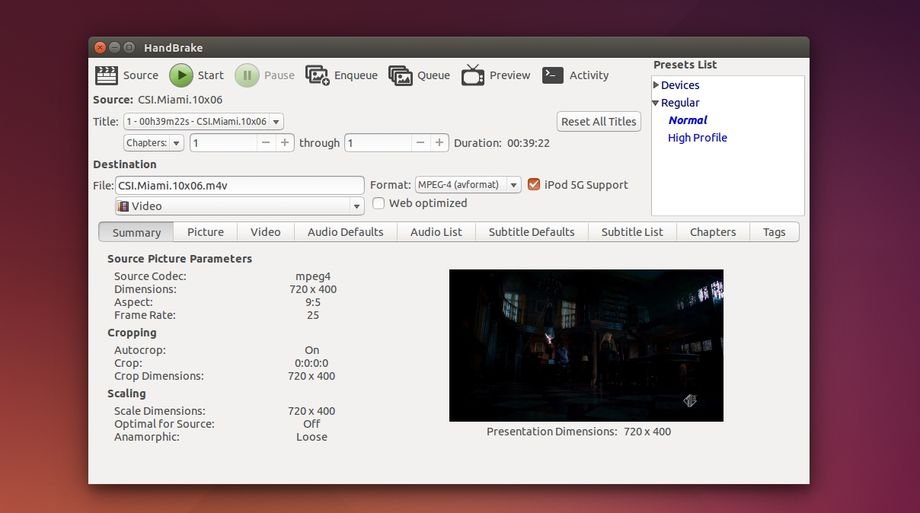
Task: Open the Queue icon
Action: (x=400, y=75)
